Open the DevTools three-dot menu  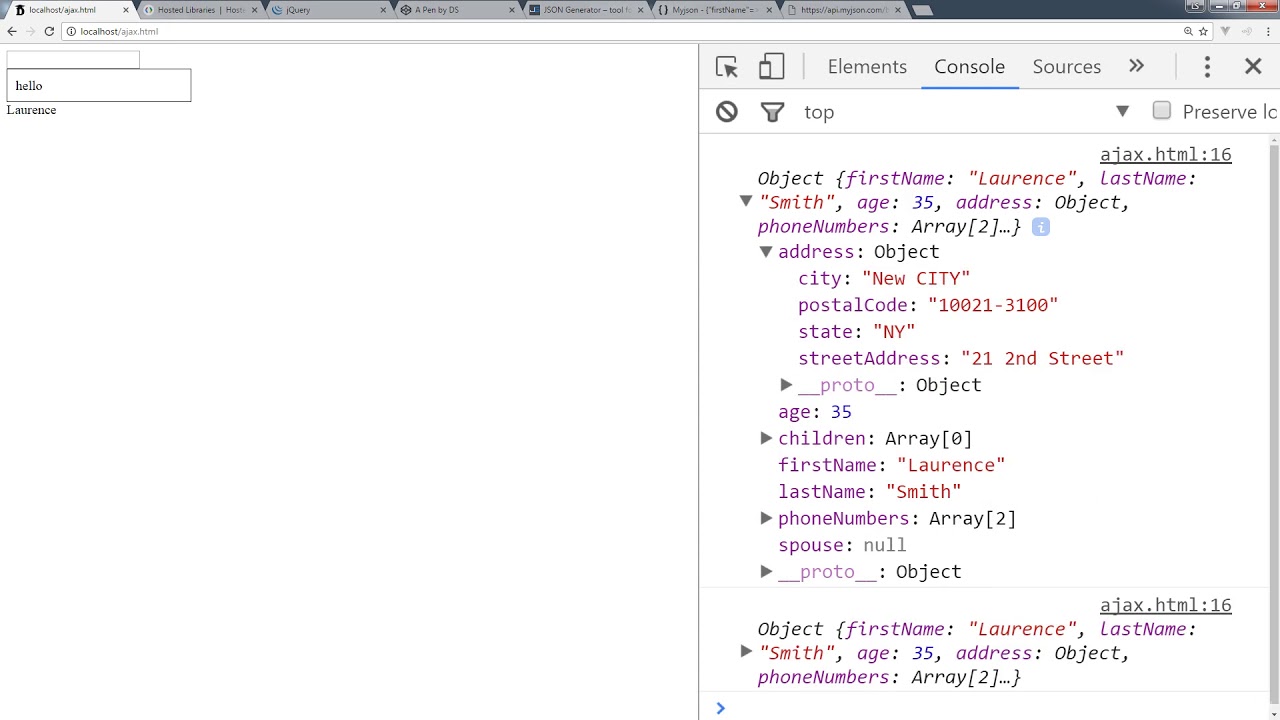point(1207,67)
